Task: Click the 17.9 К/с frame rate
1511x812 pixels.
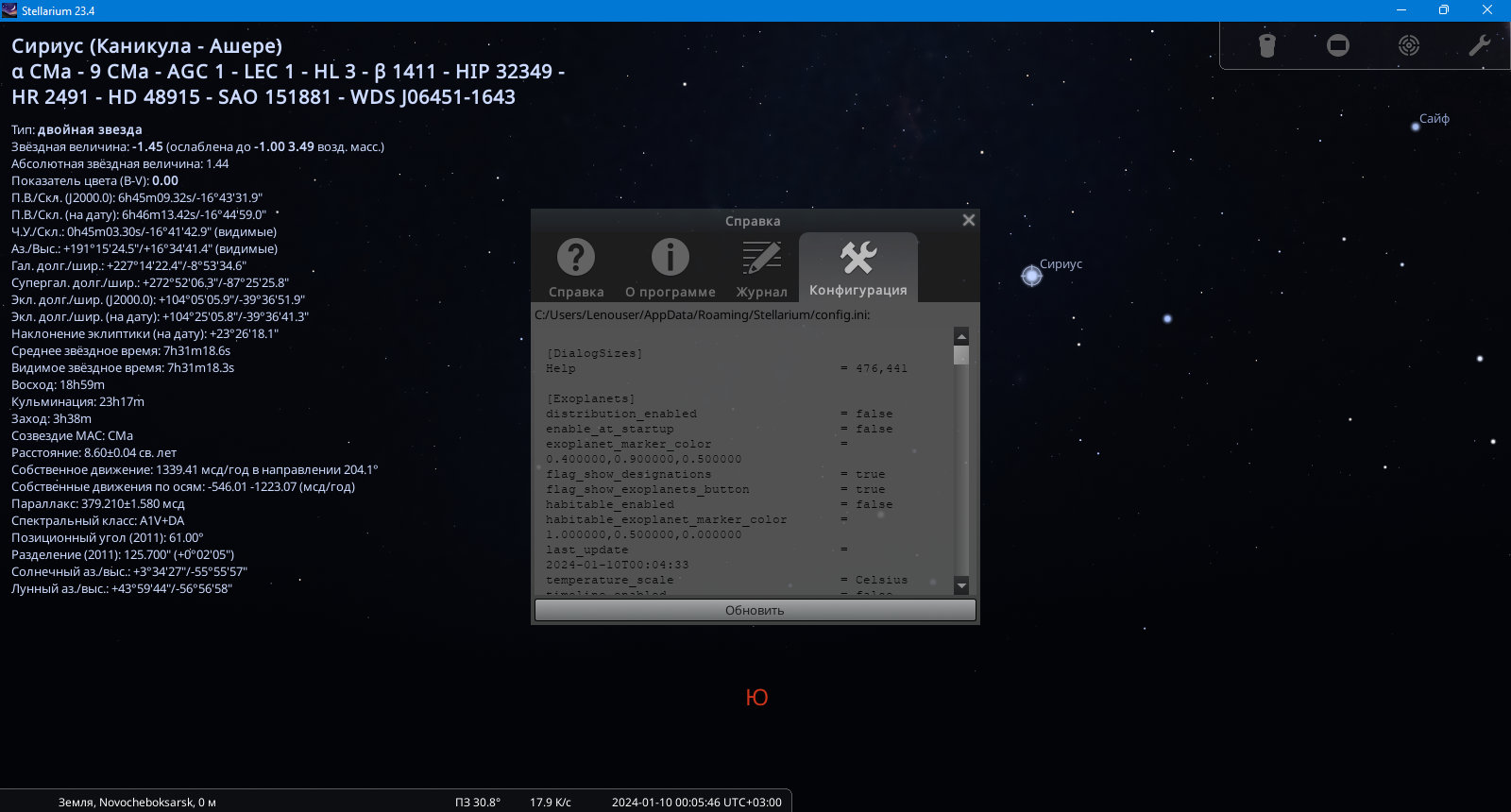Action: [x=551, y=803]
